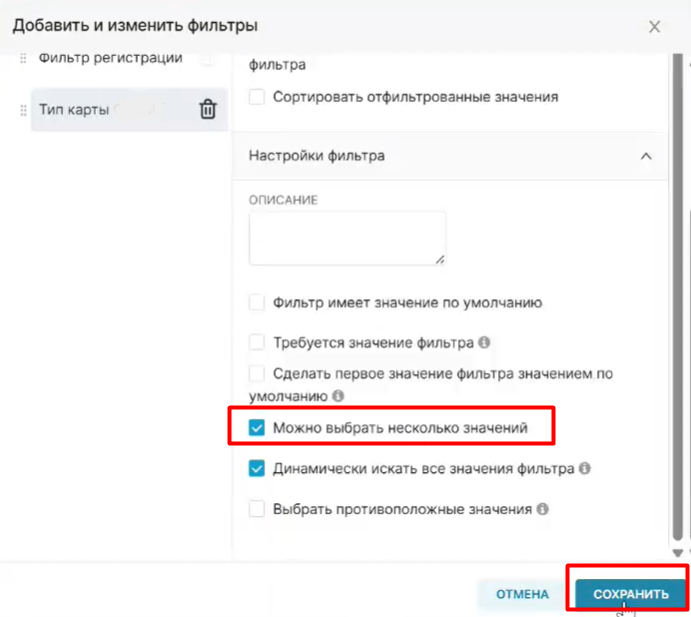Click info icon beside "Выбрать противоположные значения"
The height and width of the screenshot is (617, 691).
coord(542,508)
